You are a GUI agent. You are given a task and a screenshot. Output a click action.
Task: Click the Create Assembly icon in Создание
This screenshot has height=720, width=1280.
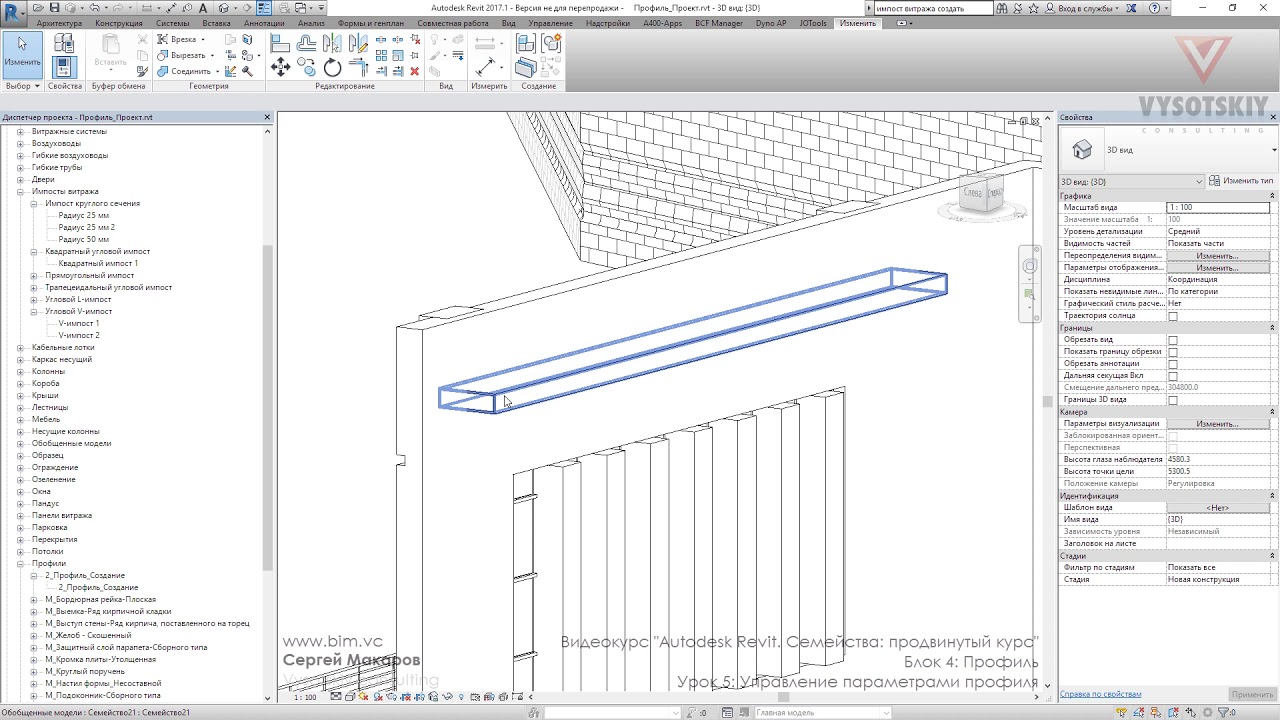click(525, 43)
